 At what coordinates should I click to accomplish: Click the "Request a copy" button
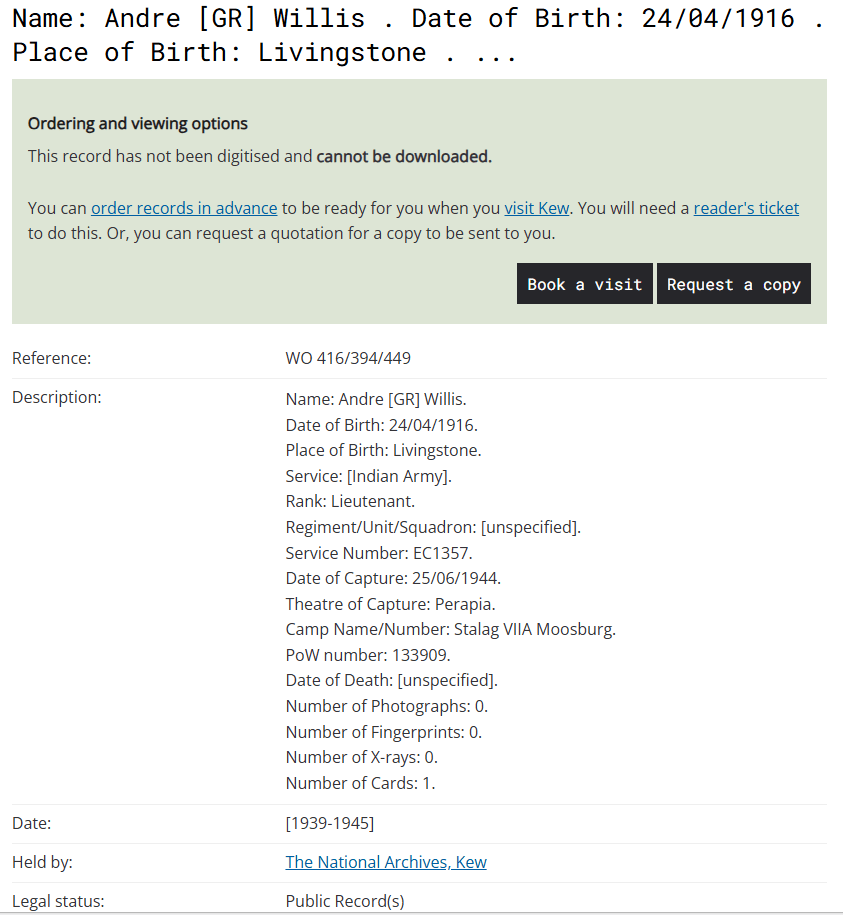pos(733,284)
